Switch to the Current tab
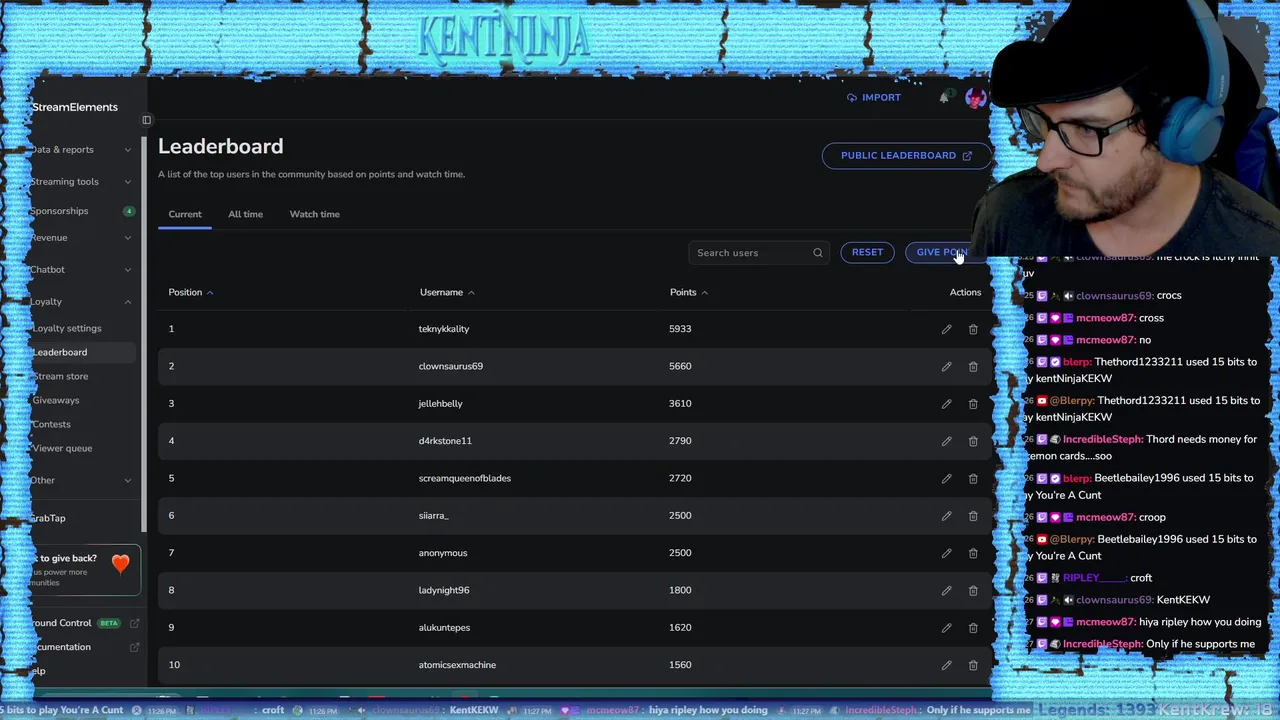 [x=185, y=214]
